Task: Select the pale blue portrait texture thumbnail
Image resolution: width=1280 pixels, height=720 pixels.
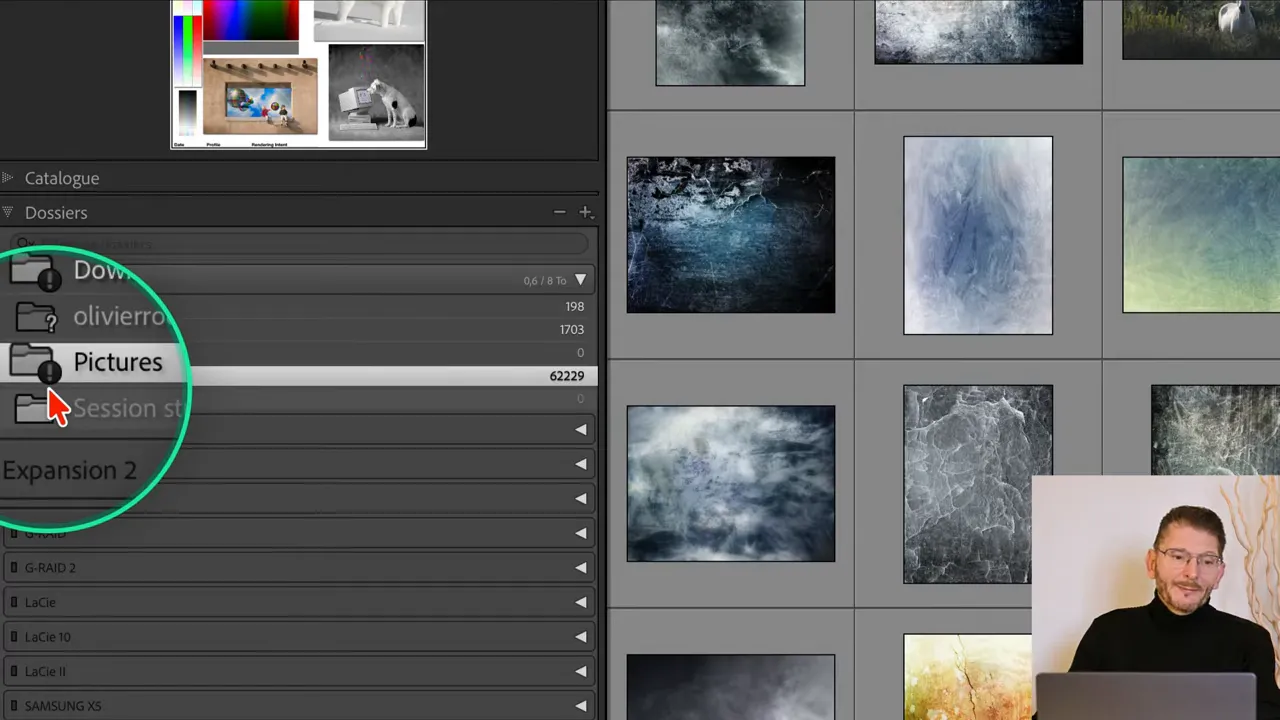Action: [977, 235]
